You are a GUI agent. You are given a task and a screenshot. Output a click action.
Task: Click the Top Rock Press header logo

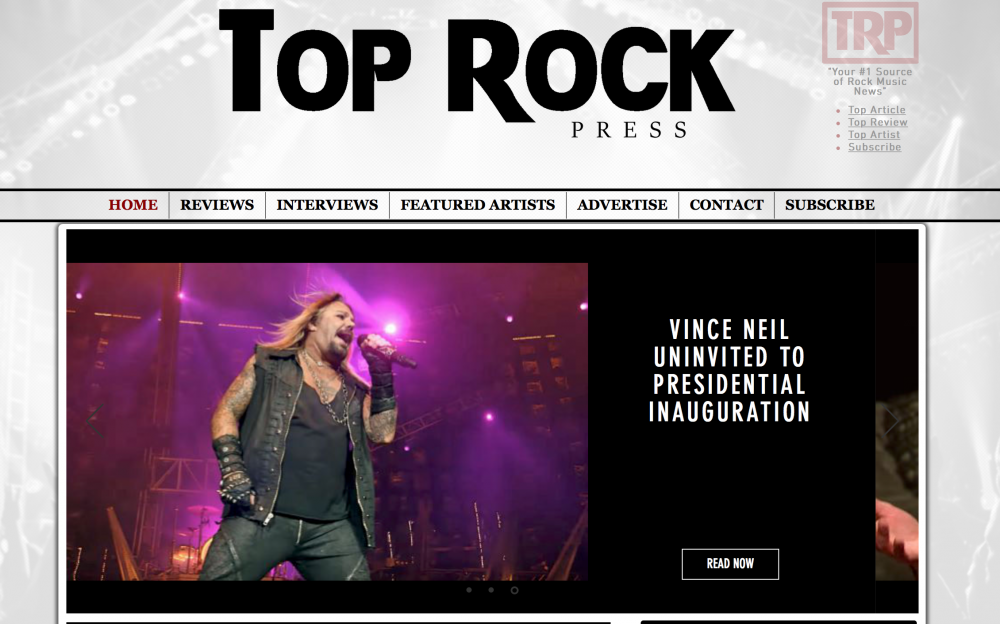click(476, 73)
